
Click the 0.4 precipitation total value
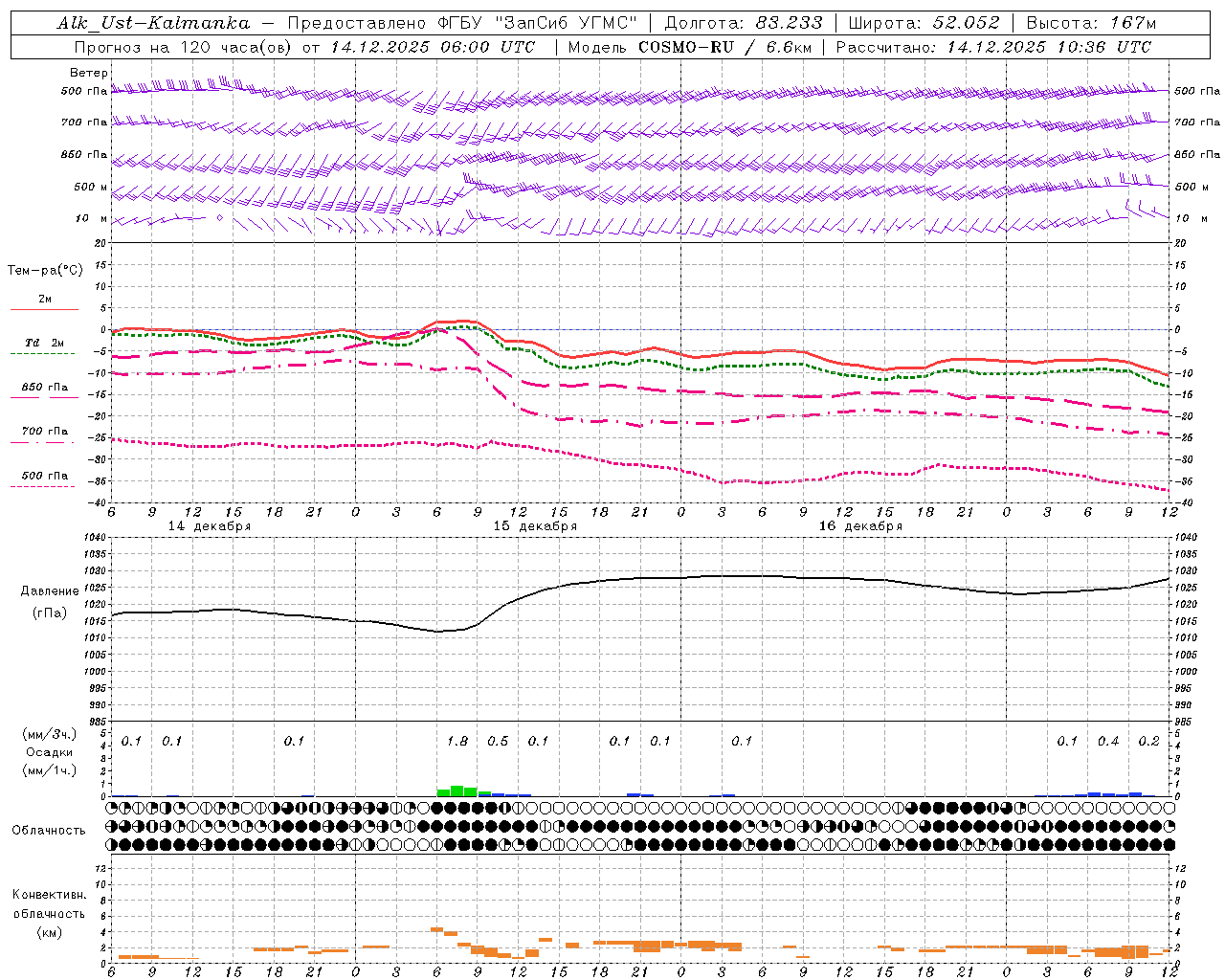1108,742
